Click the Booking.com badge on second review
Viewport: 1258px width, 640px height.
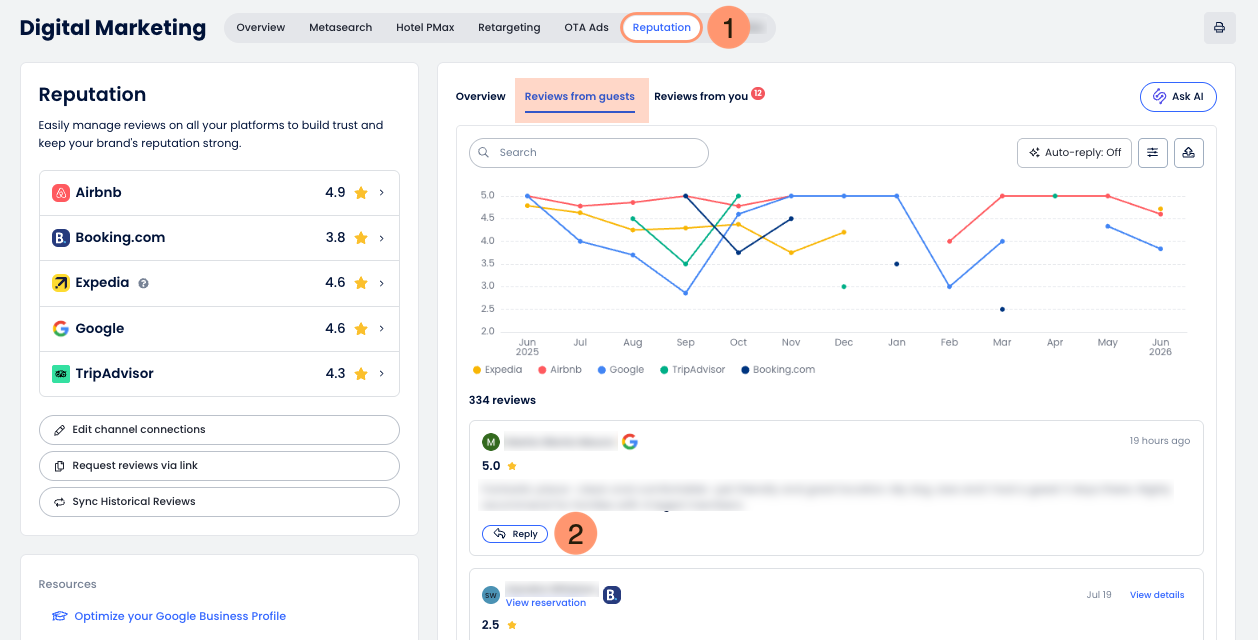coord(612,595)
